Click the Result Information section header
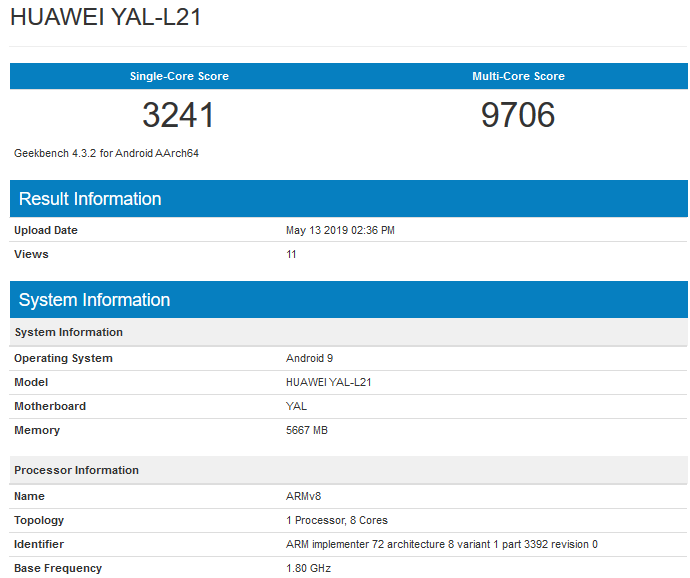 (349, 199)
